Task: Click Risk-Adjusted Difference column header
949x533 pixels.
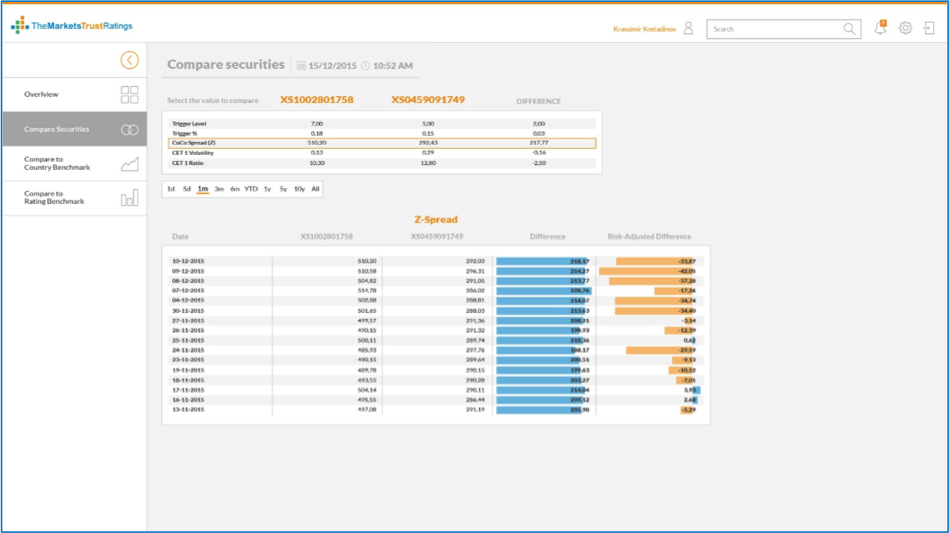Action: pos(649,237)
